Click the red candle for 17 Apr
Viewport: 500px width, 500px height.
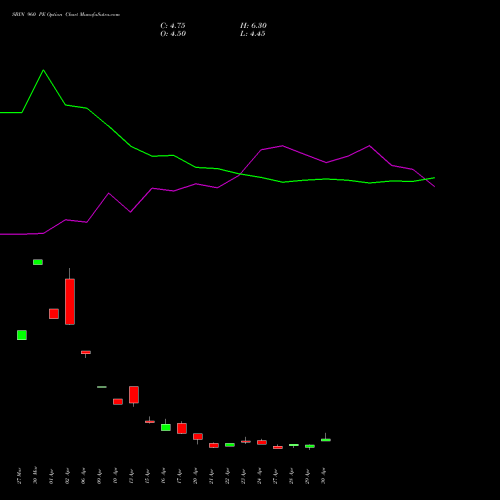coord(182,428)
